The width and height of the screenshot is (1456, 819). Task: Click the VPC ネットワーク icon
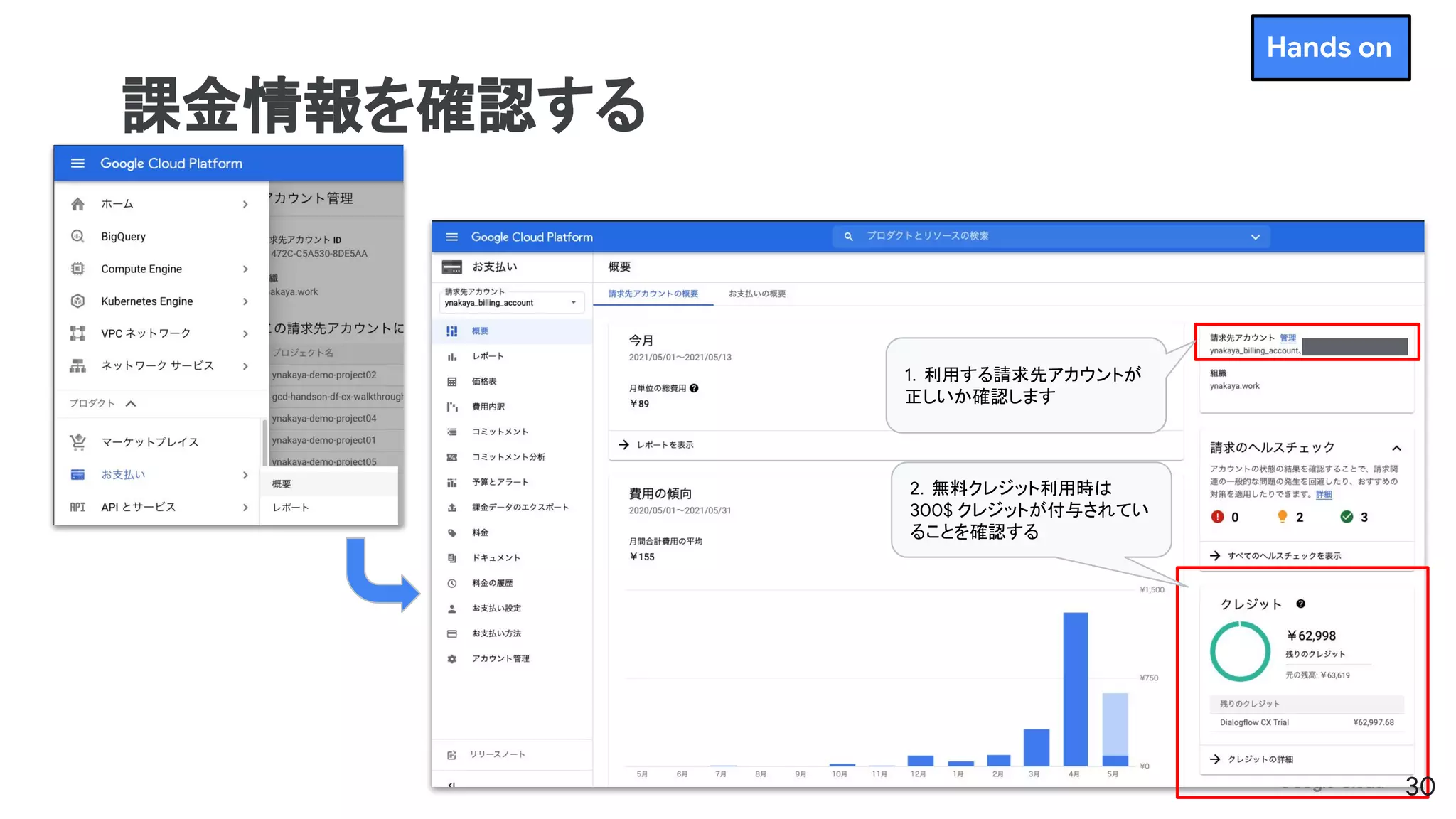pos(77,333)
